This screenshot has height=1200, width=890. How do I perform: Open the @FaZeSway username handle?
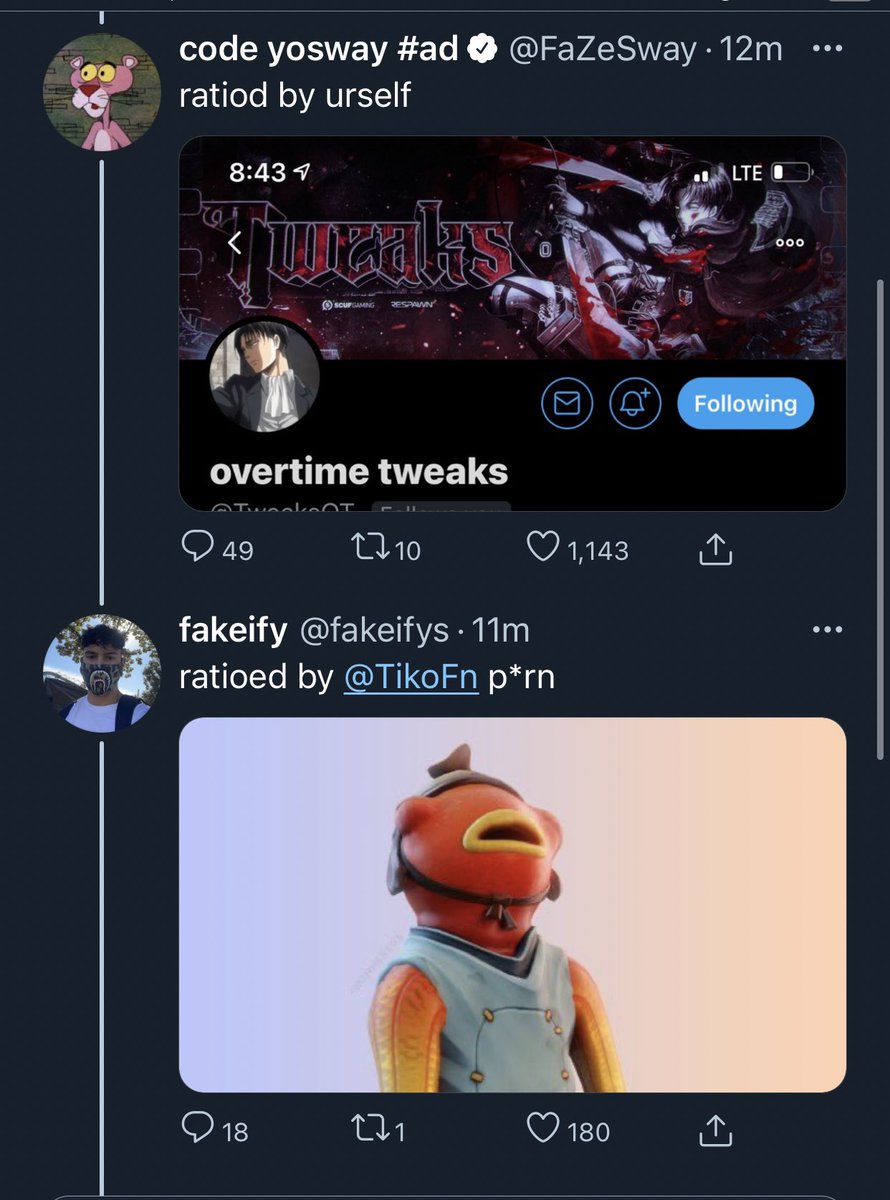(603, 49)
